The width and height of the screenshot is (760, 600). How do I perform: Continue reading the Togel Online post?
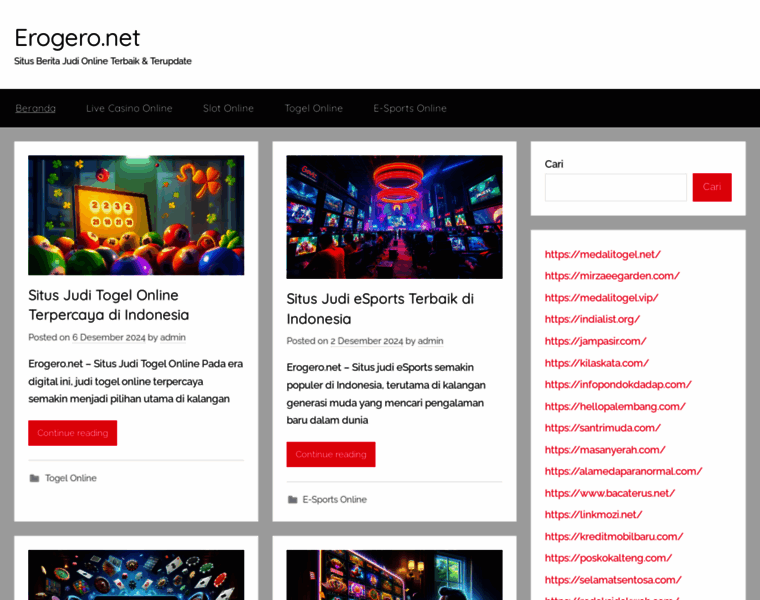tap(73, 433)
